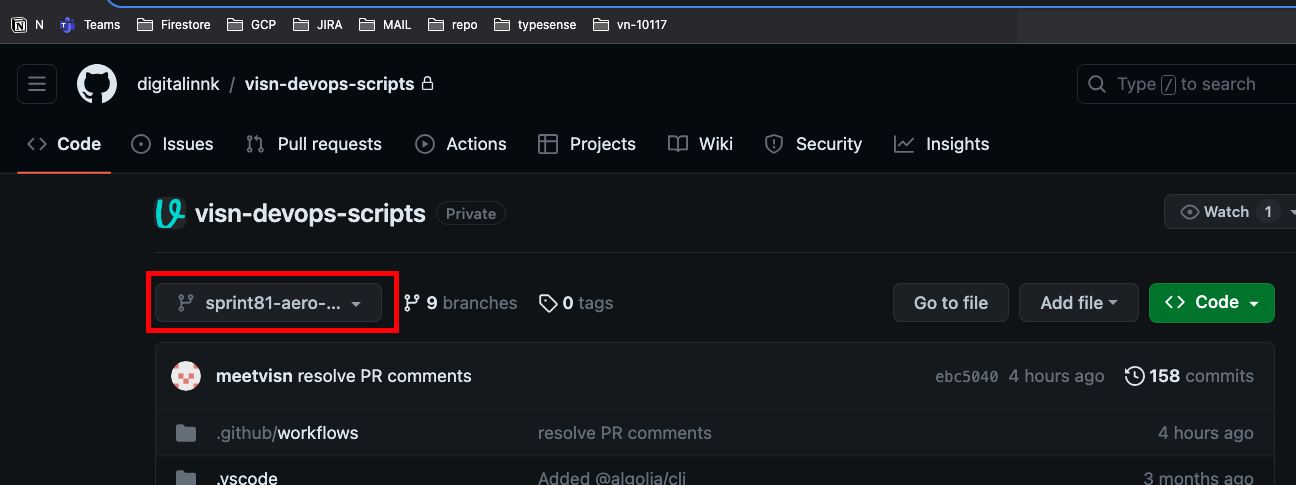Screen dimensions: 1296x485
Task: Open the 'resolve PR comments' latest commit message
Action: (385, 376)
